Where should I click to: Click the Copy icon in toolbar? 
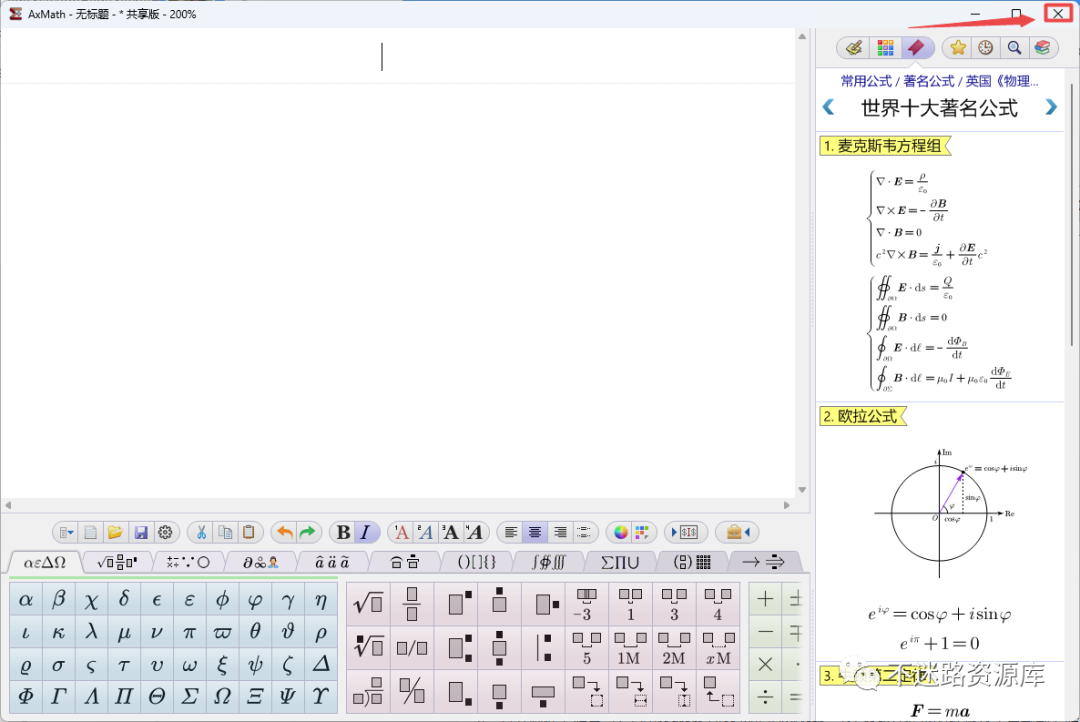pos(225,532)
